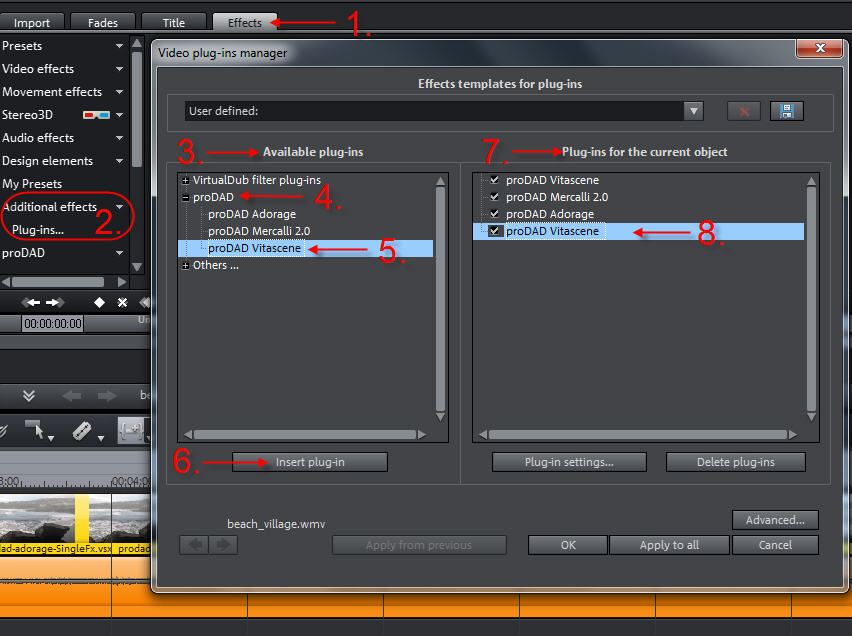852x636 pixels.
Task: Select the object stretch tool on the toolbar
Action: click(x=133, y=429)
